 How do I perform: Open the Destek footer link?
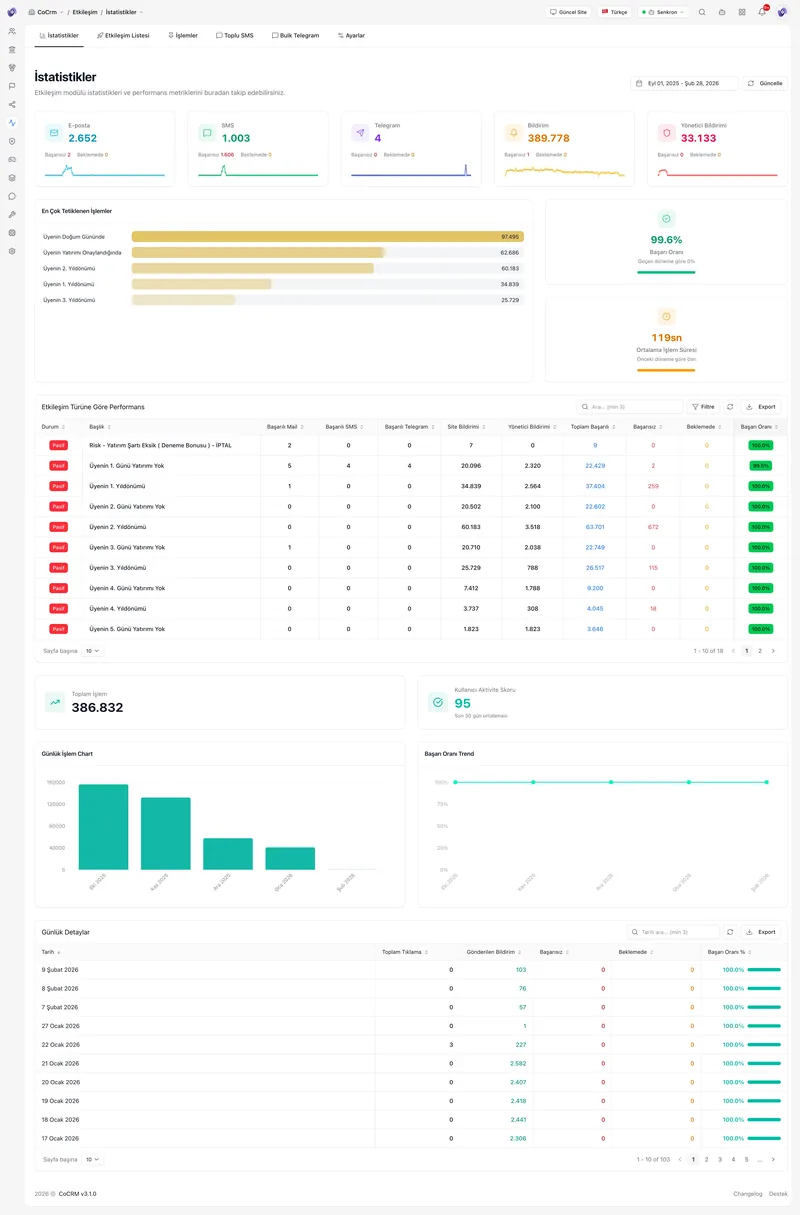(778, 1194)
